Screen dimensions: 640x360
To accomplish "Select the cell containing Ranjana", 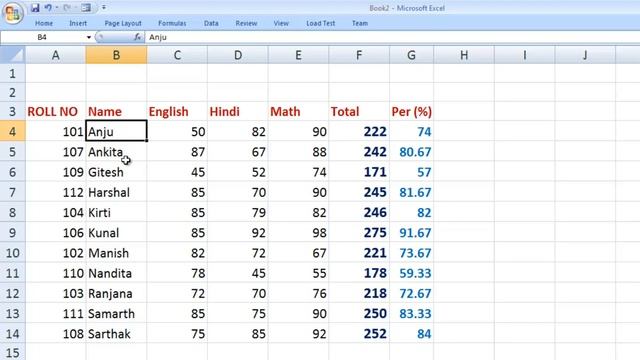I will 116,293.
